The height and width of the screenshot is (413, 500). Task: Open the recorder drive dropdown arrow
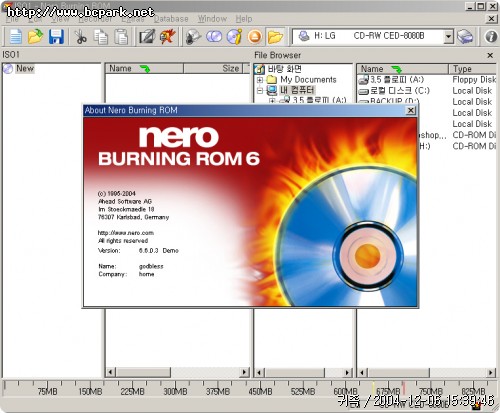coord(449,36)
